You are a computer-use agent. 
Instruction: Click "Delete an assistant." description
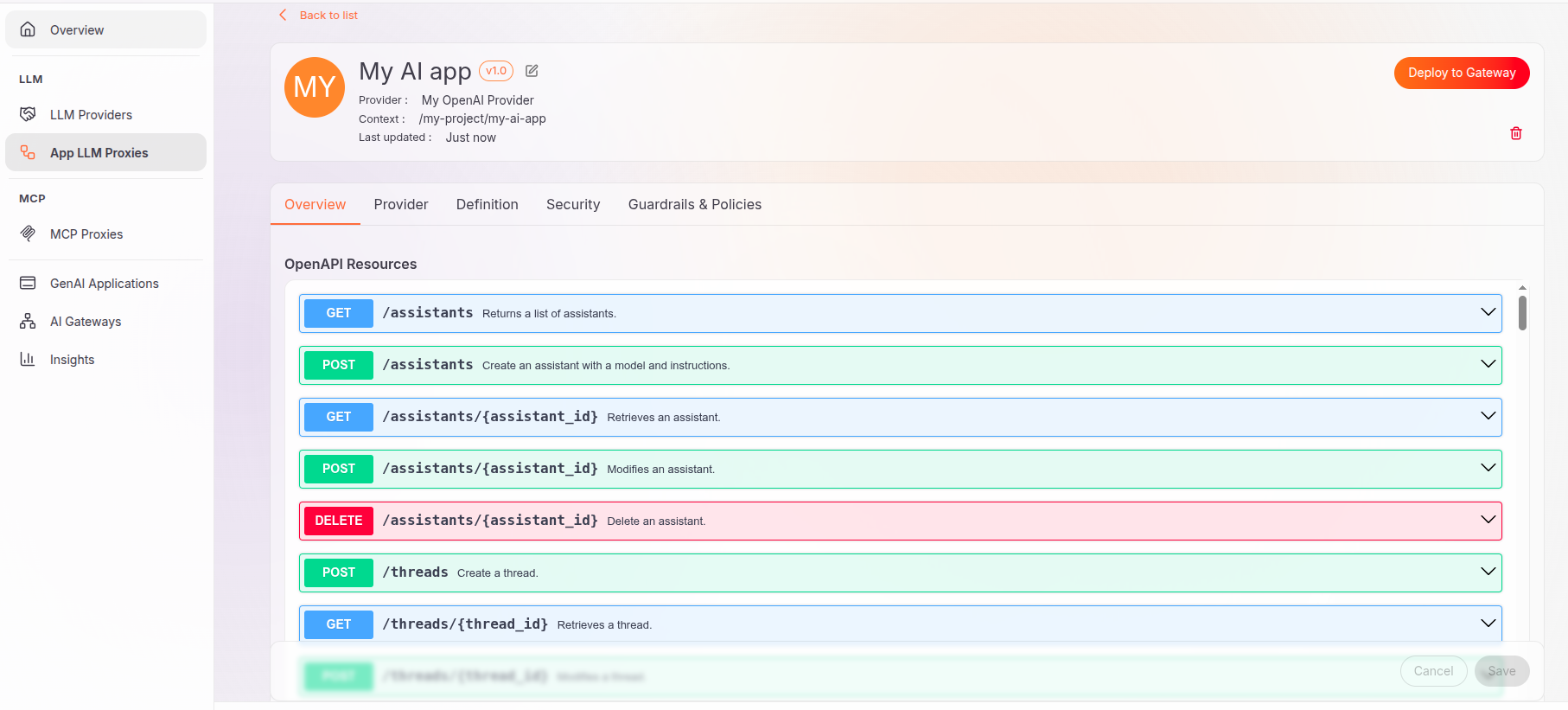point(656,521)
